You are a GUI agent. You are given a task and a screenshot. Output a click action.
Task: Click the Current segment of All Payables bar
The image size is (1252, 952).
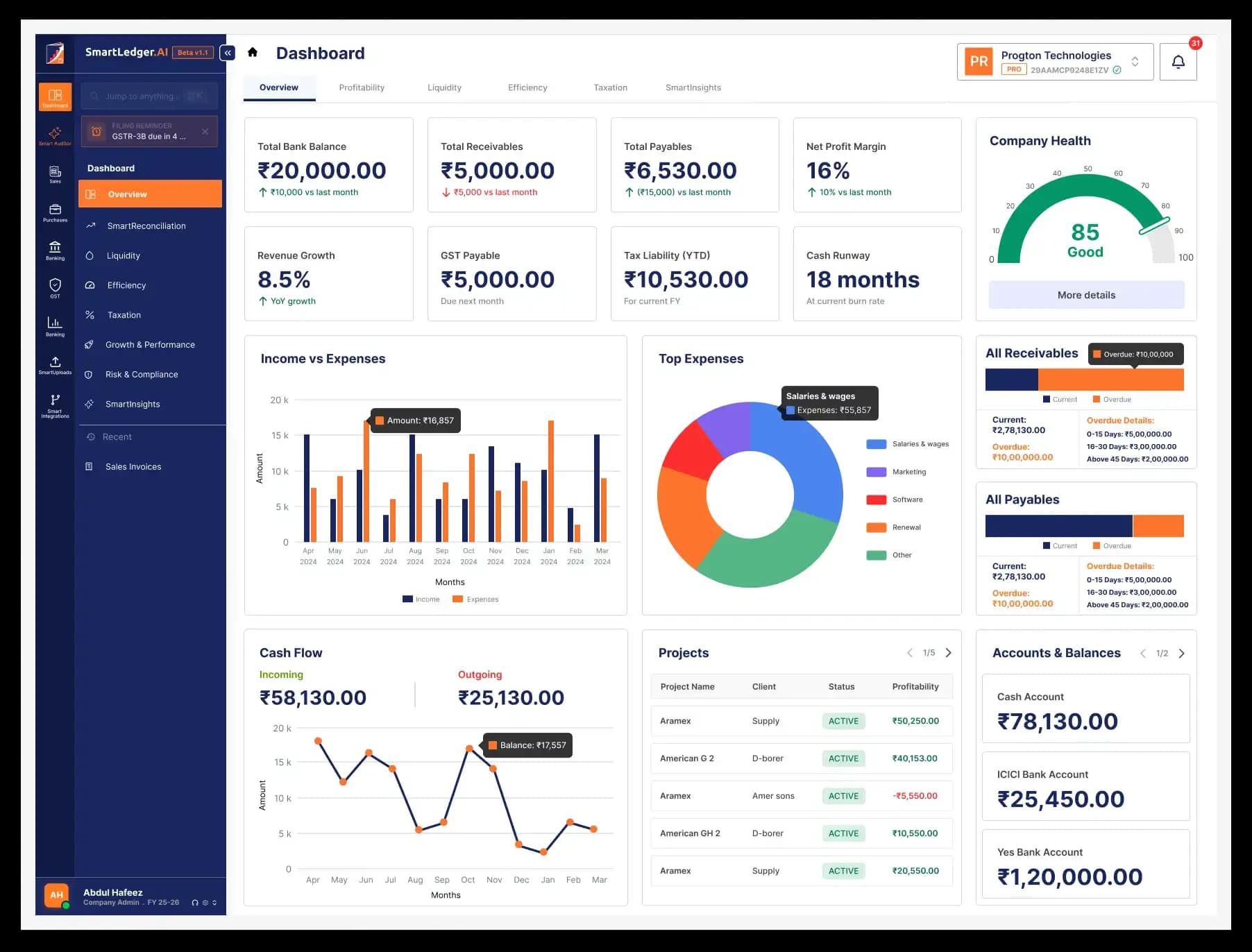pyautogui.click(x=1058, y=526)
